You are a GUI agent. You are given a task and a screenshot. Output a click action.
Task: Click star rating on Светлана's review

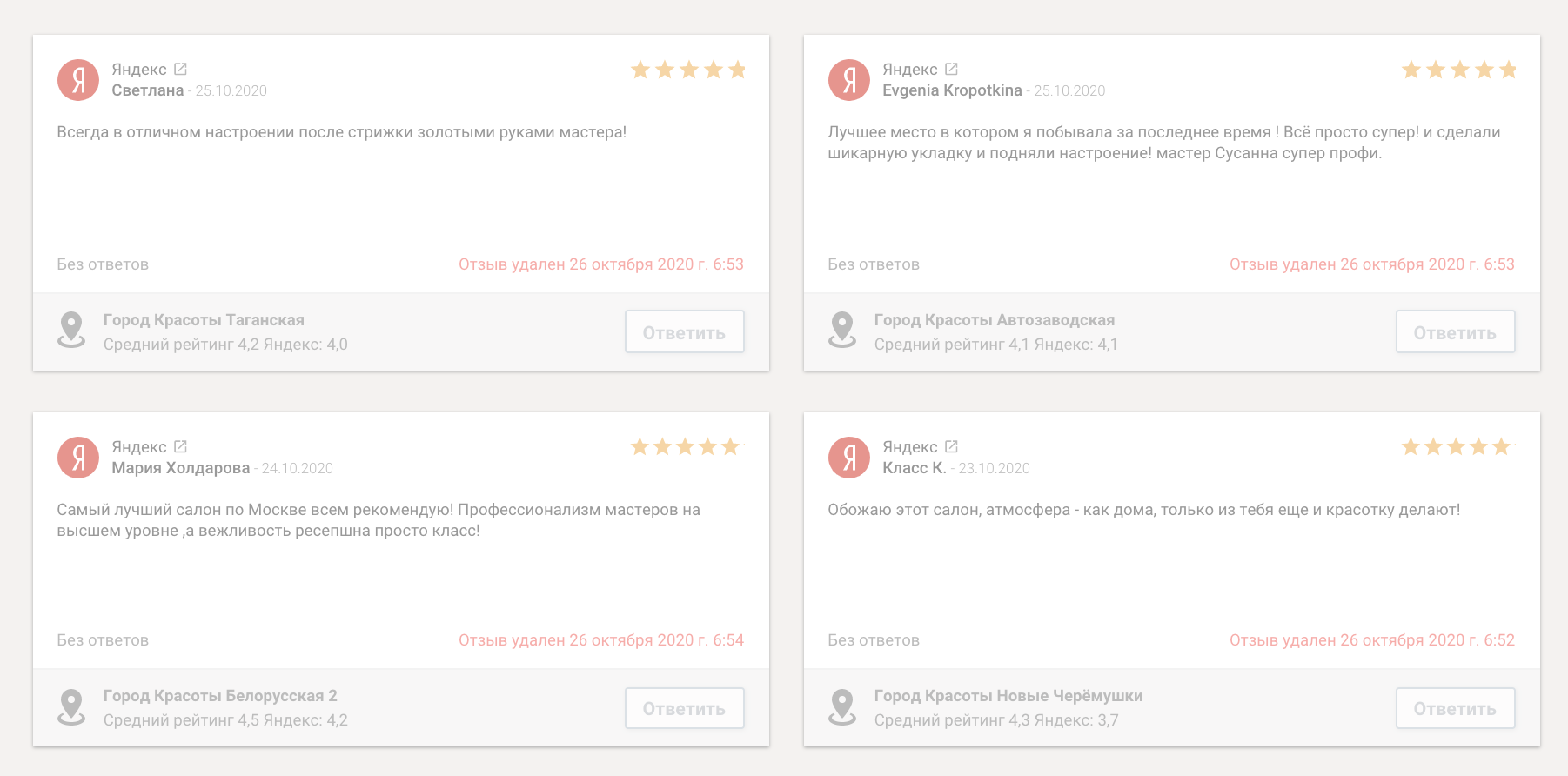[x=688, y=70]
